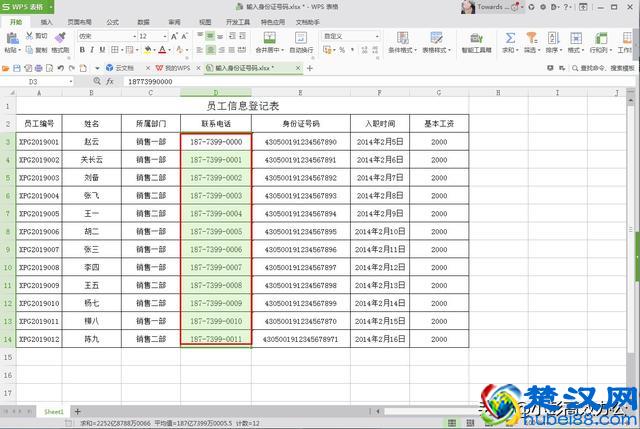This screenshot has height=429, width=640.
Task: Decrease font size with the smaller A icon
Action: 184,36
